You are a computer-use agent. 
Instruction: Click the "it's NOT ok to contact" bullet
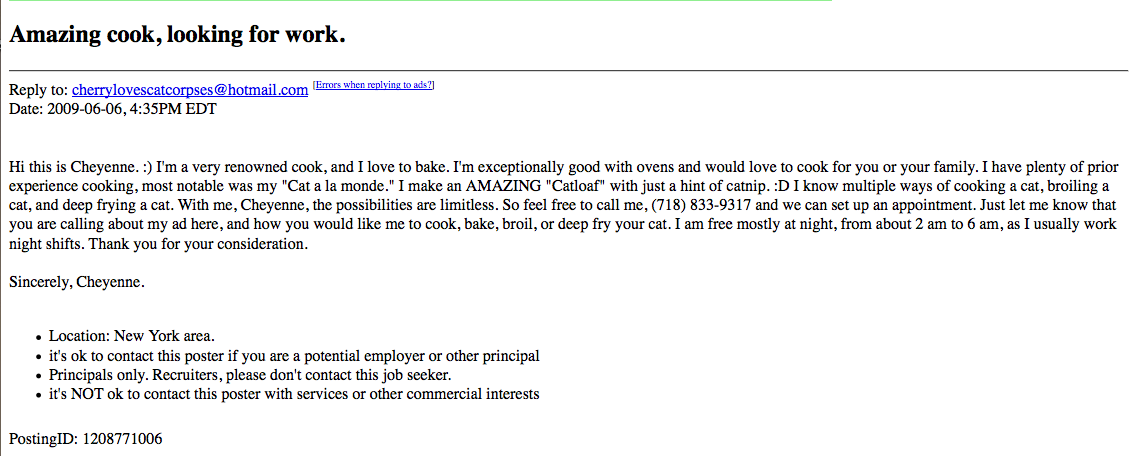click(x=294, y=395)
